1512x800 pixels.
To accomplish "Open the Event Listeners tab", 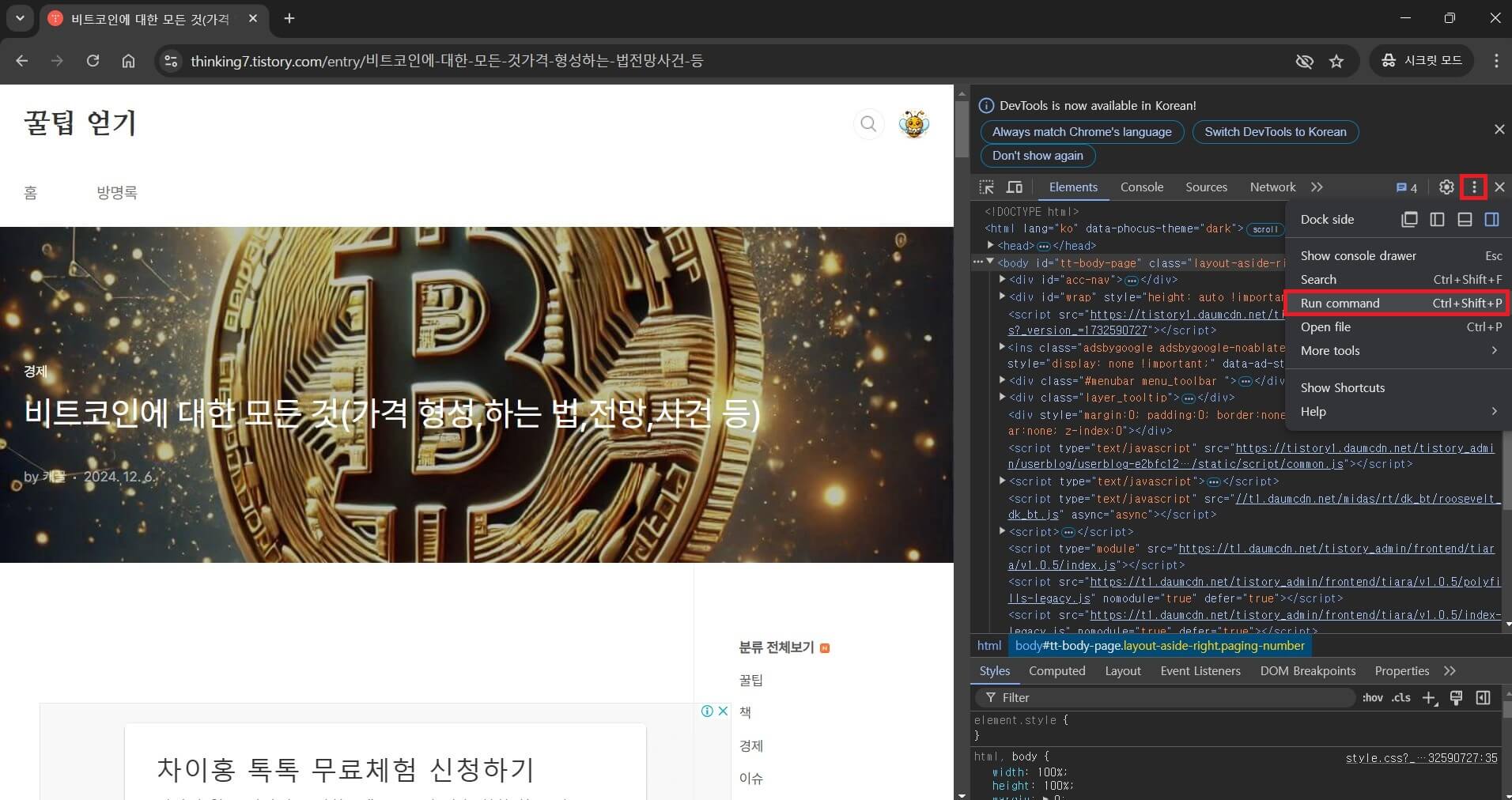I will click(x=1200, y=671).
